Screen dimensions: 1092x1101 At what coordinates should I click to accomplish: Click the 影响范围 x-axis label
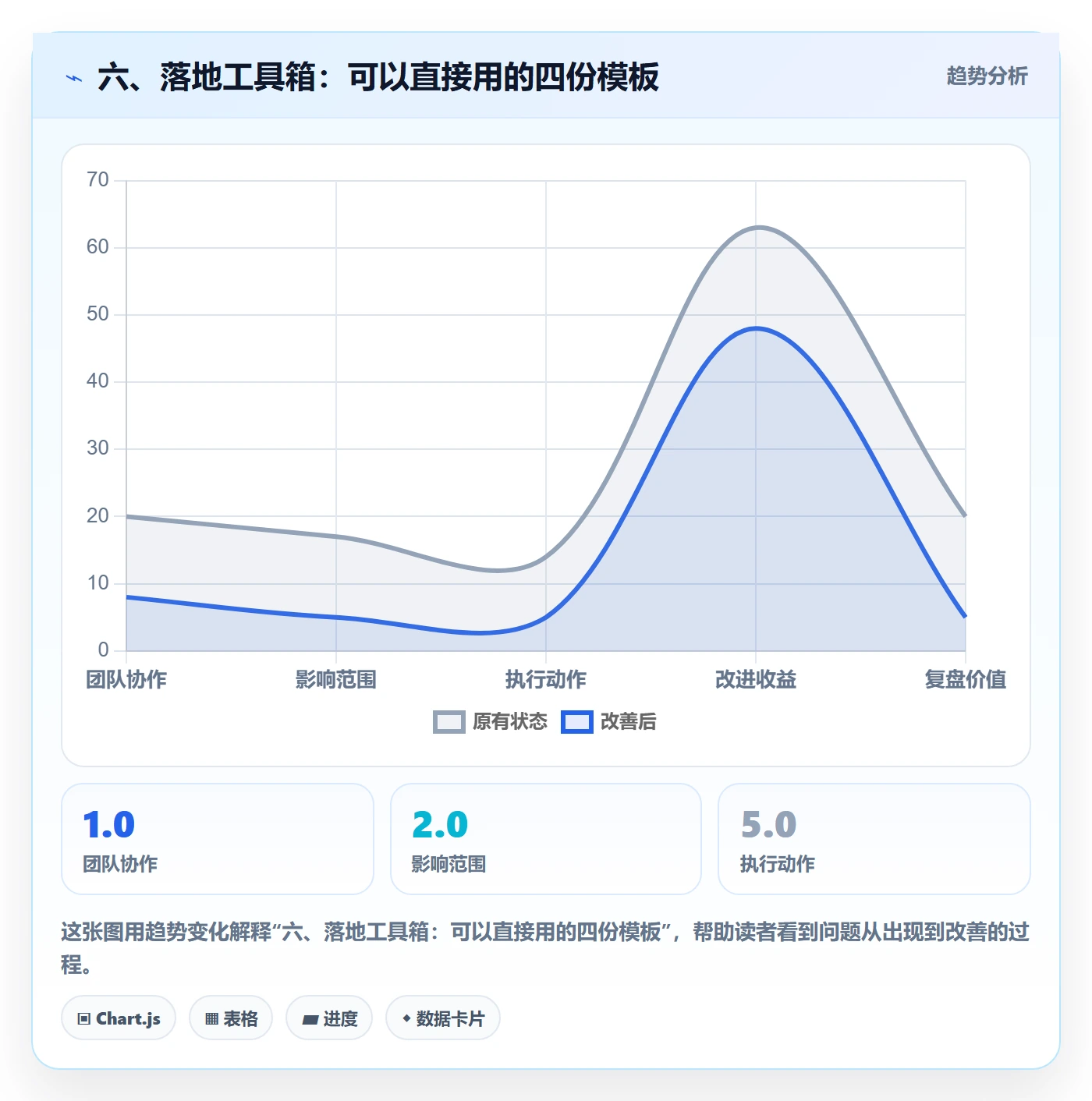click(x=336, y=680)
